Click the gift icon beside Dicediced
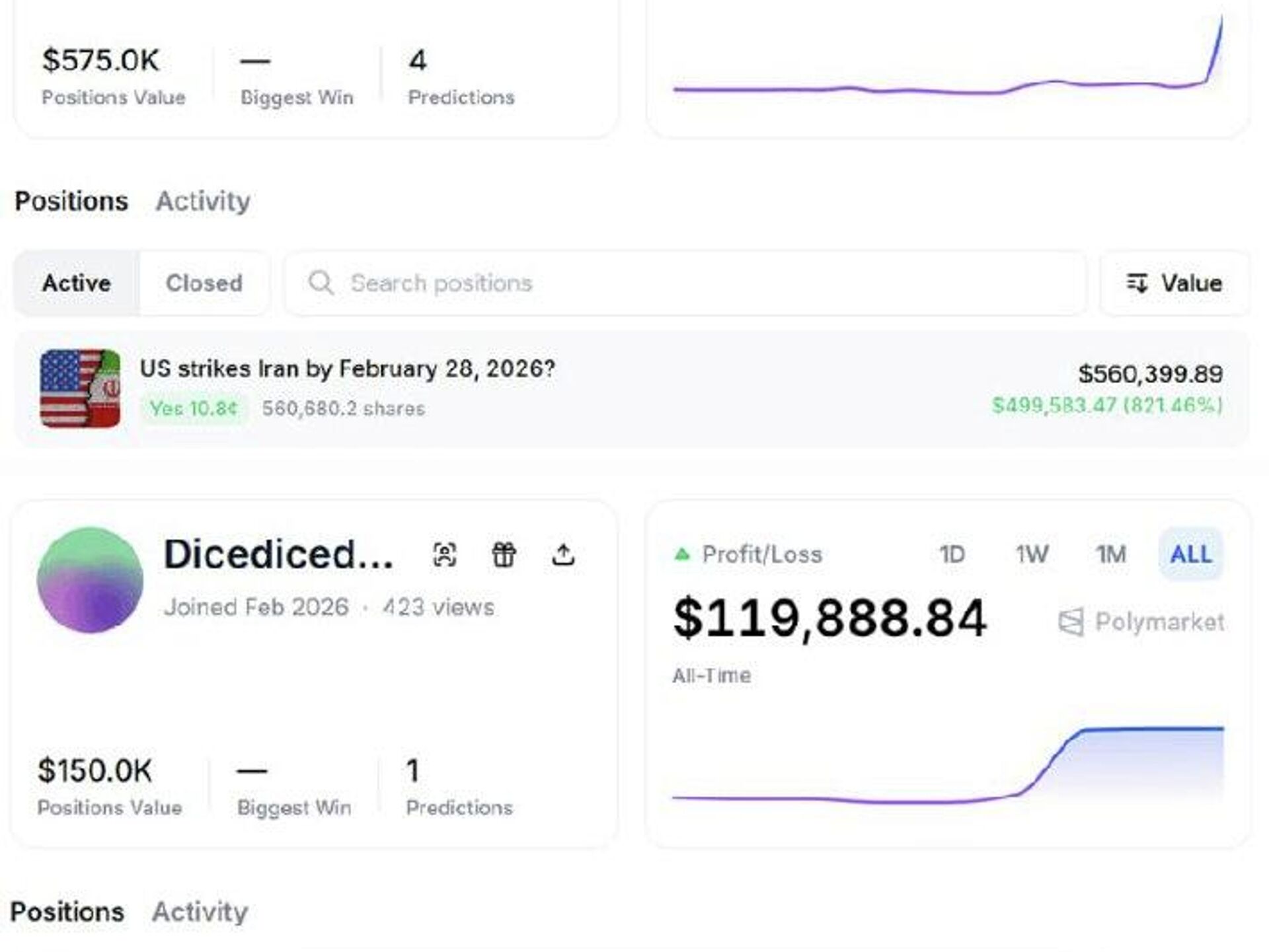Screen dimensions: 1269x952 [x=504, y=554]
